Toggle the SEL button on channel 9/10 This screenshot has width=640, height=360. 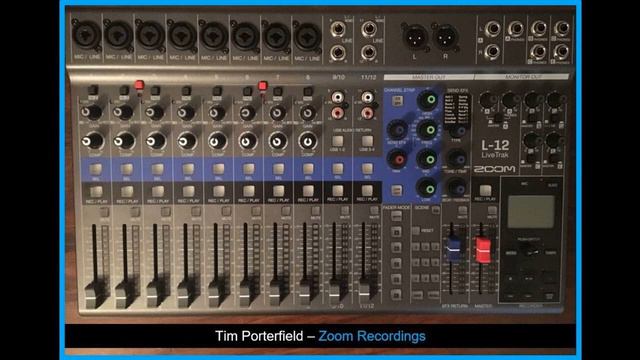[x=338, y=169]
